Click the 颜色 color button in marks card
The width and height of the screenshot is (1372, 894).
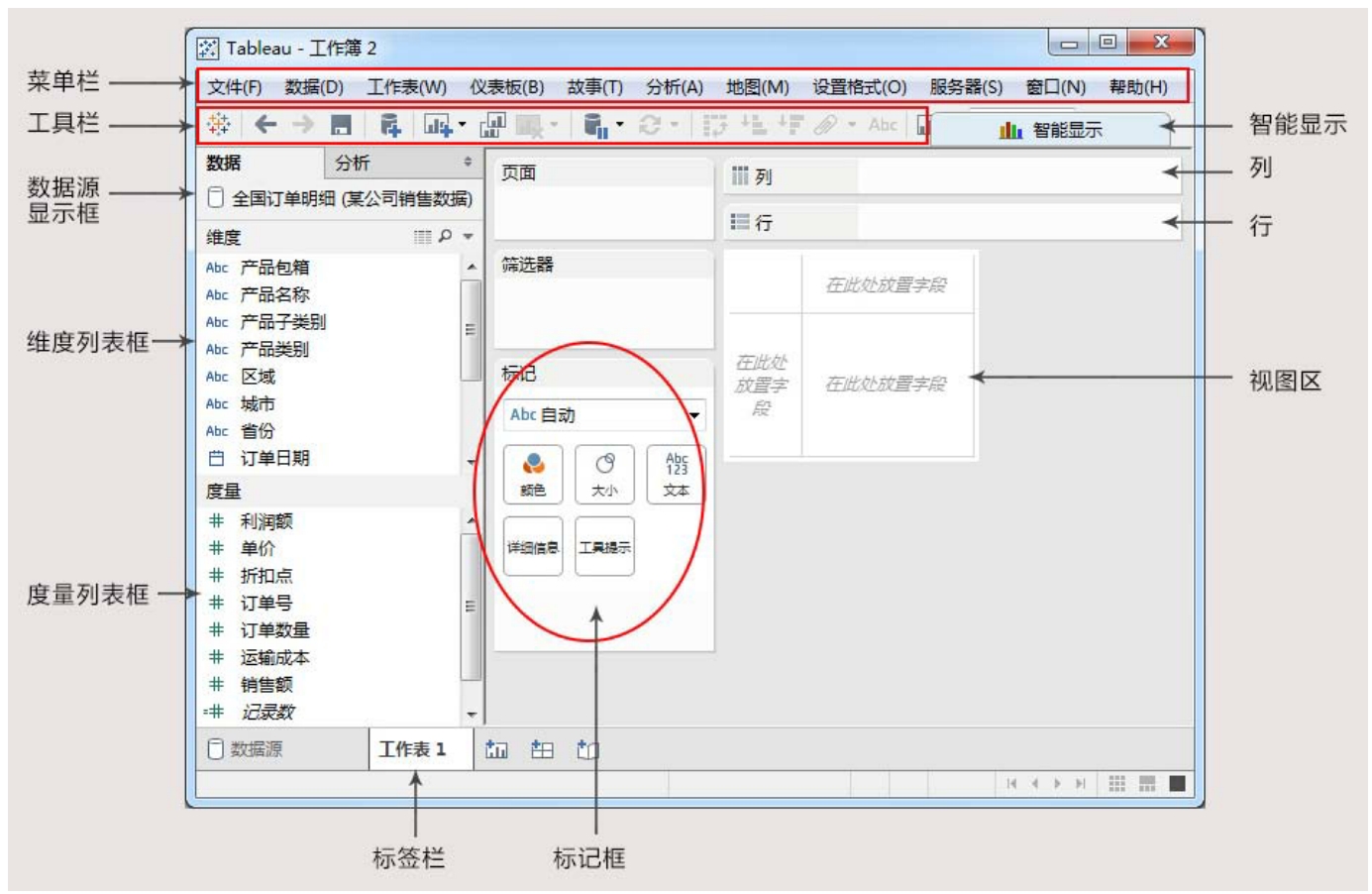[x=533, y=474]
